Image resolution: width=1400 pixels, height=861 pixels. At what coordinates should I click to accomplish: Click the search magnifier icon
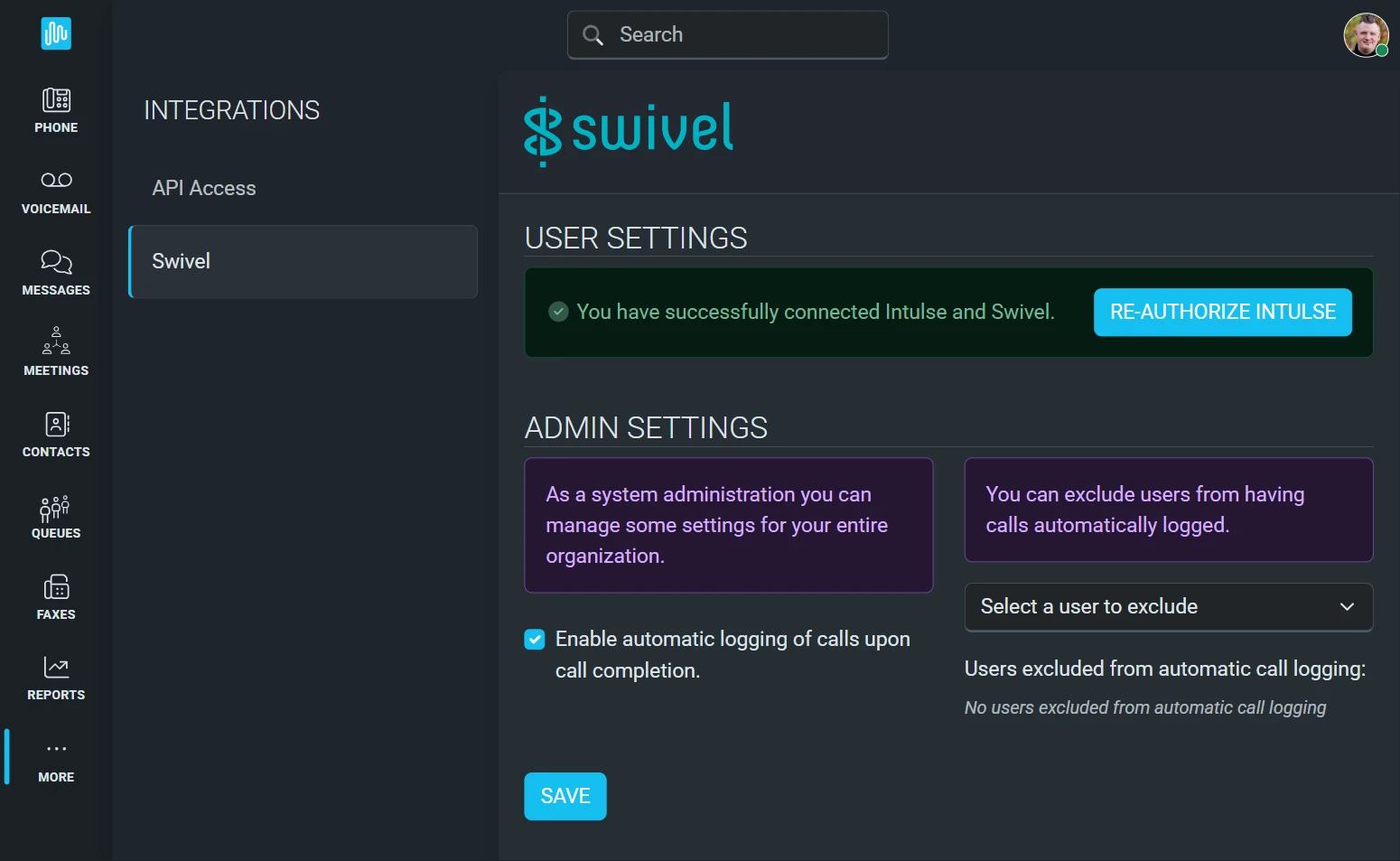593,35
